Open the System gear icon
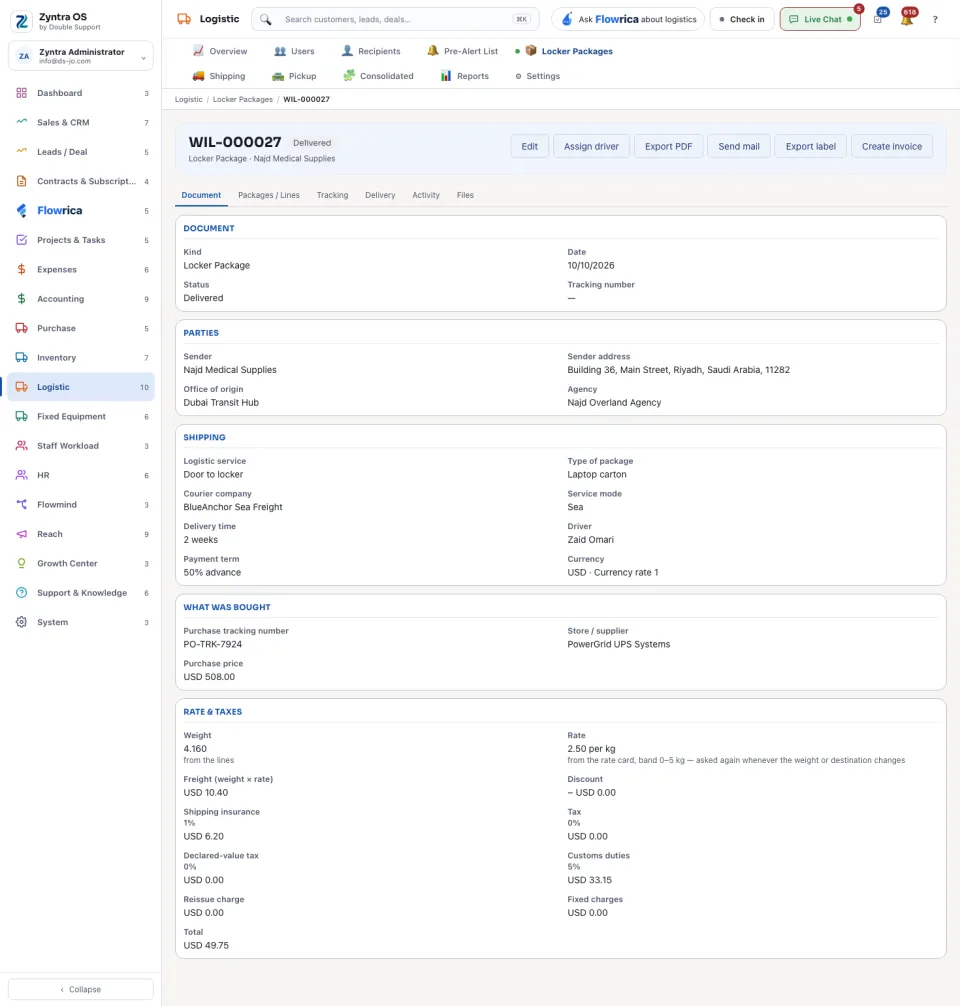The image size is (960, 1006). tap(21, 622)
